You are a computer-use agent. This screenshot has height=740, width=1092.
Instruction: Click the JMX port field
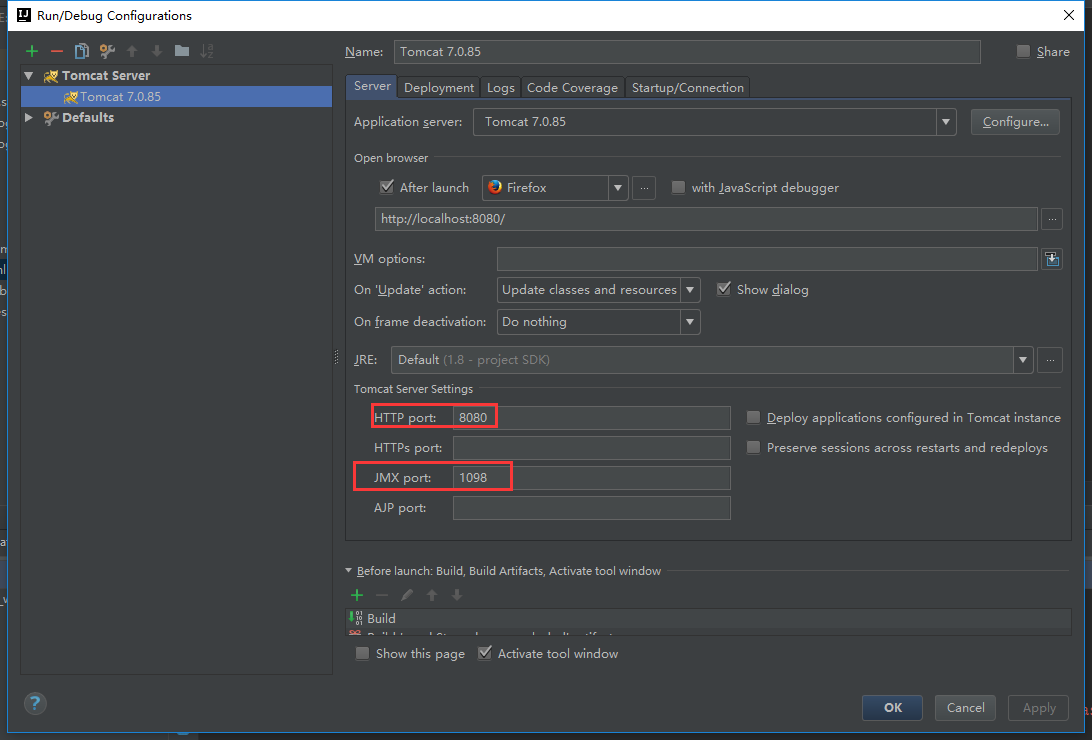(591, 478)
